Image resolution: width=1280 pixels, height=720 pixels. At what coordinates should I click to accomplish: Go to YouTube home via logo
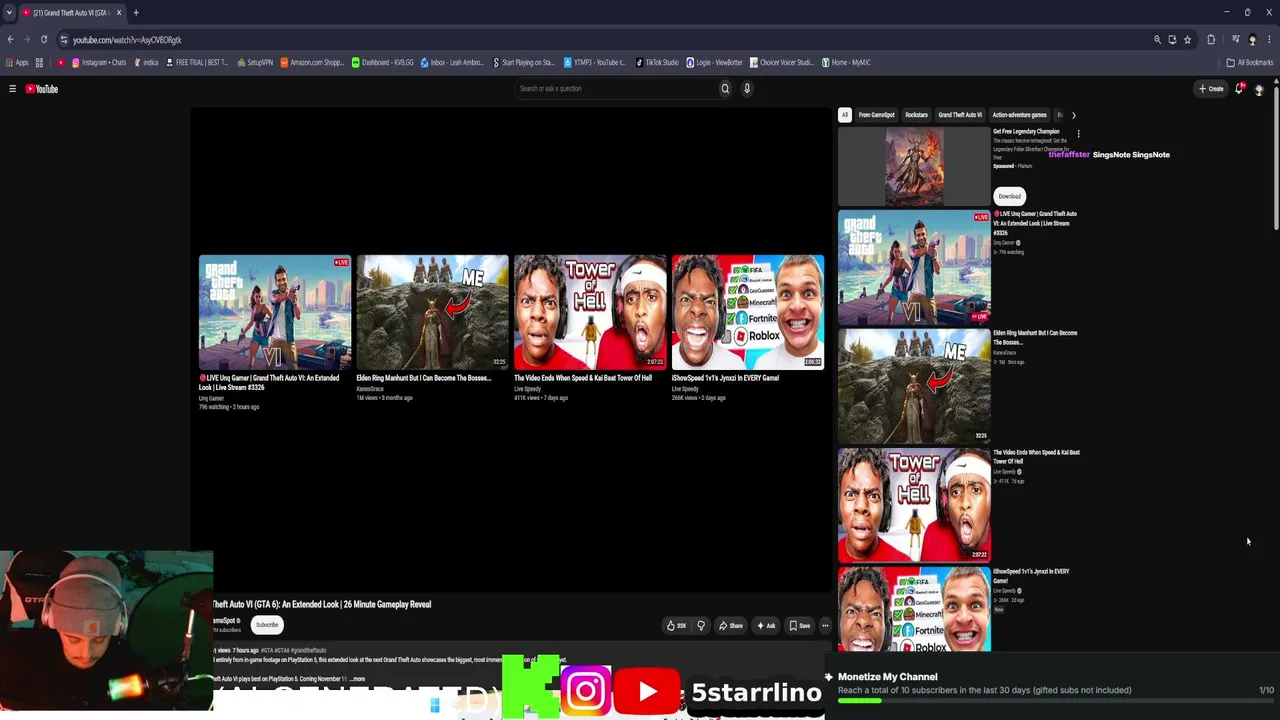coord(42,89)
